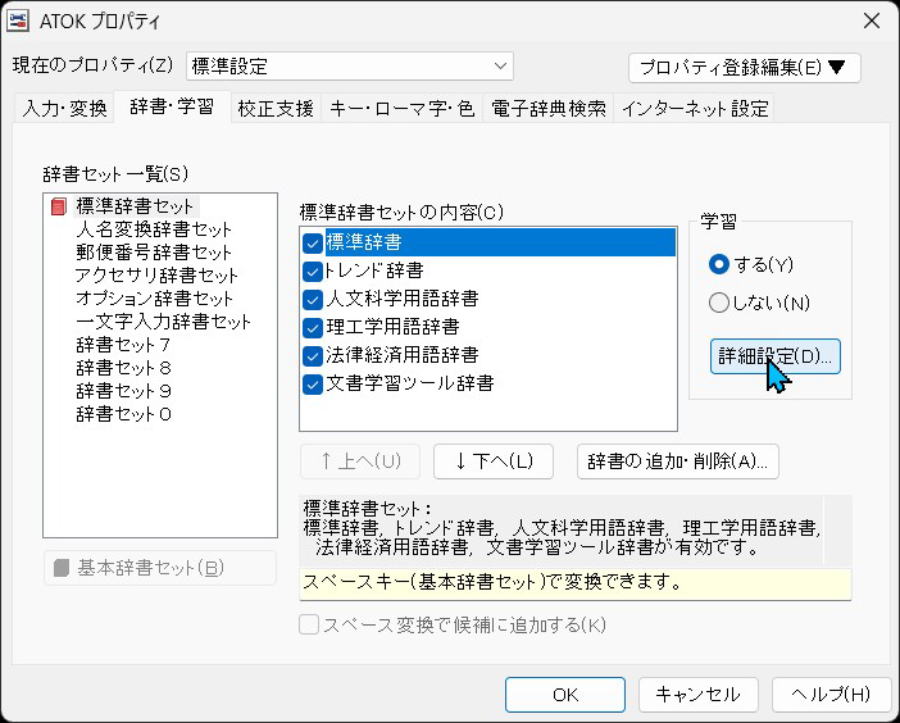
Task: Select the 辞書・学習 tab
Action: coord(172,107)
